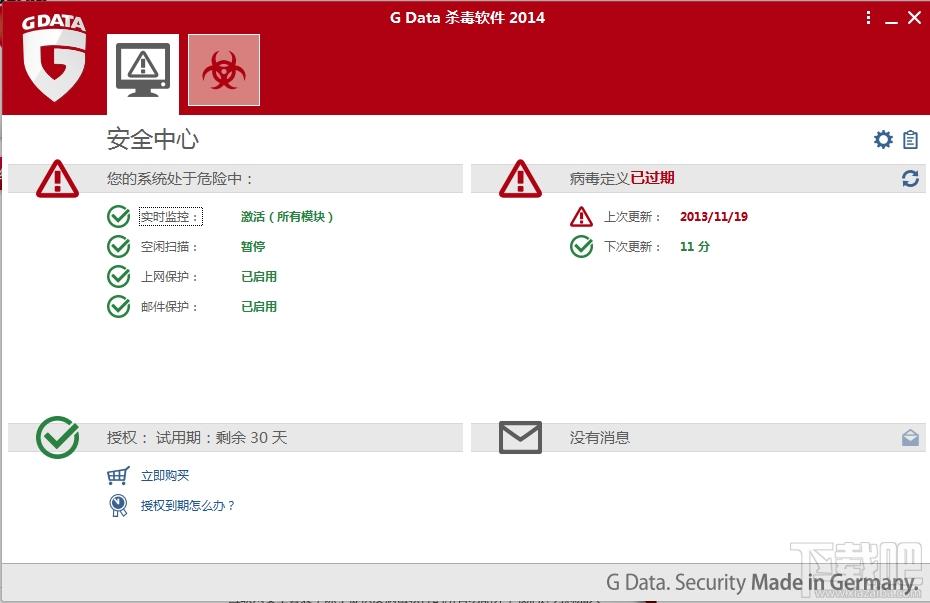The image size is (930, 603).
Task: Switch to the virus protection biohazard tab
Action: click(x=224, y=70)
